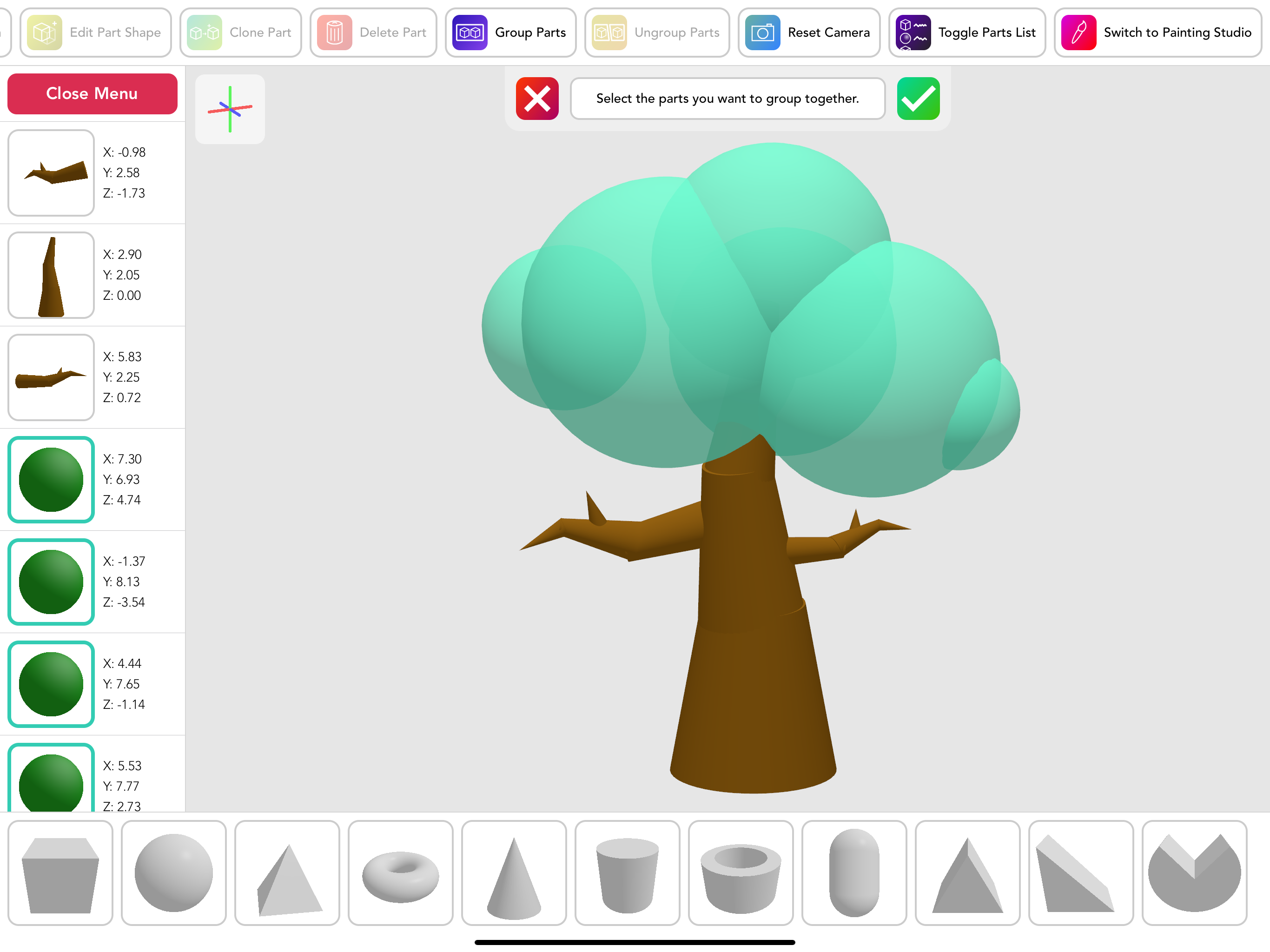This screenshot has height=952, width=1270.
Task: Add a cube shape
Action: (x=60, y=872)
